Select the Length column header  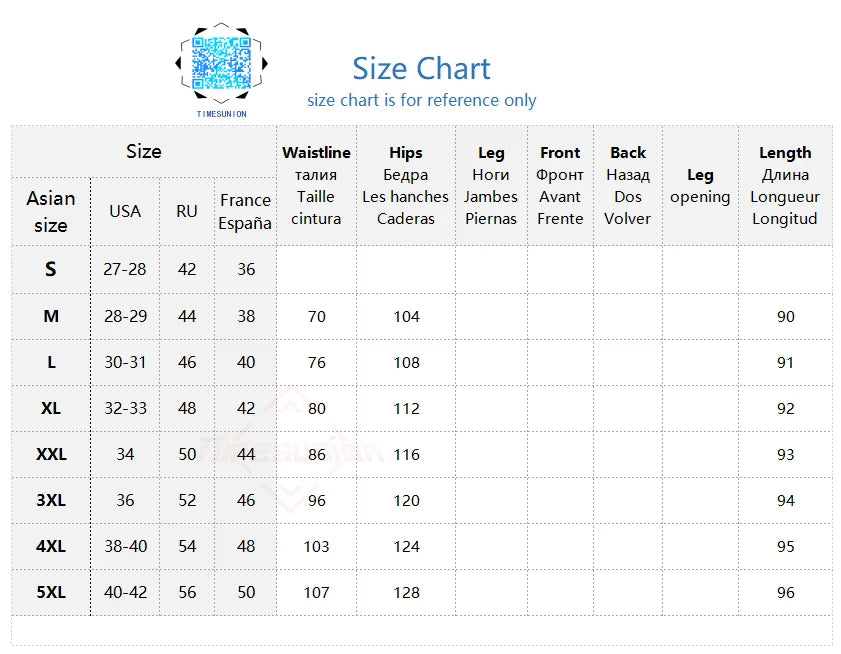click(x=785, y=185)
